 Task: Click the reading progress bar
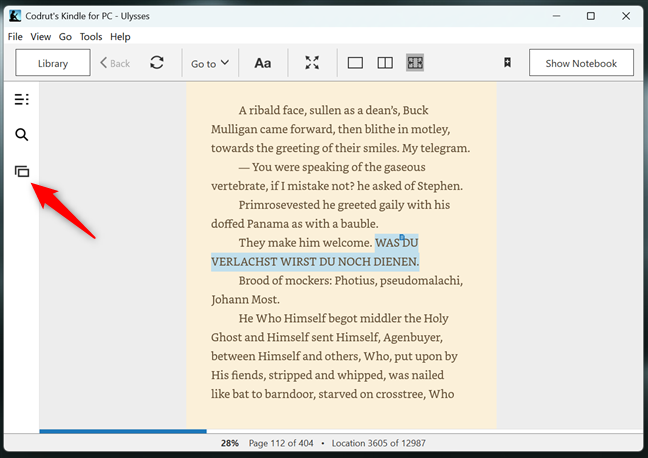340,431
